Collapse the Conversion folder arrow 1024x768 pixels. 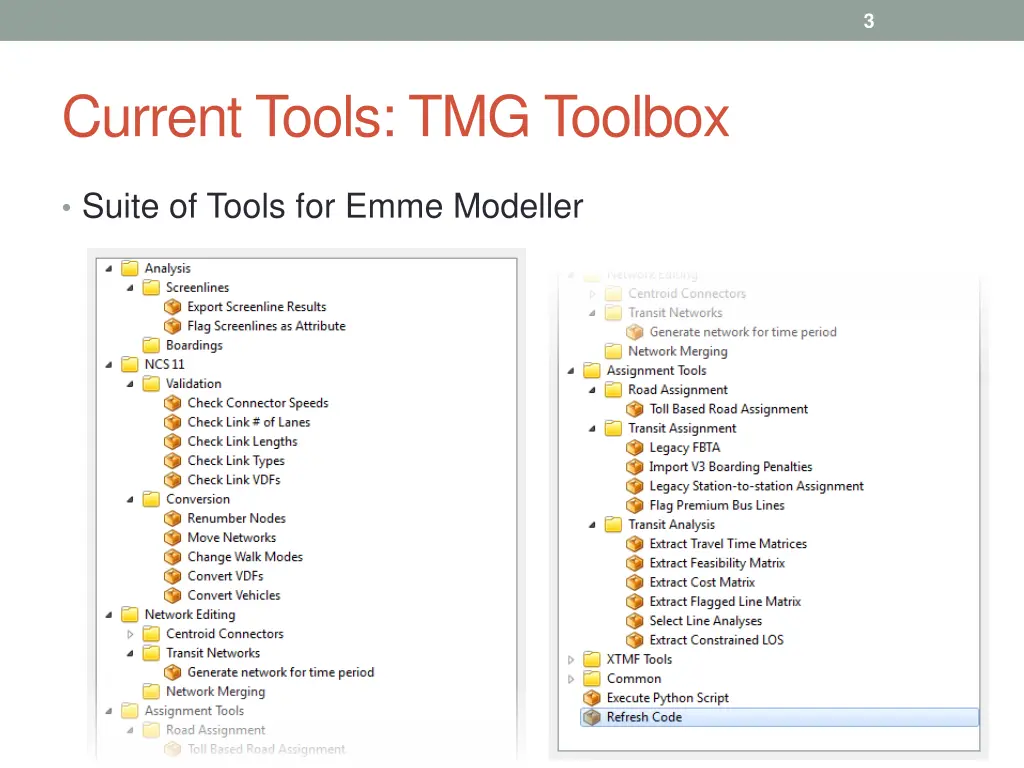tap(130, 500)
